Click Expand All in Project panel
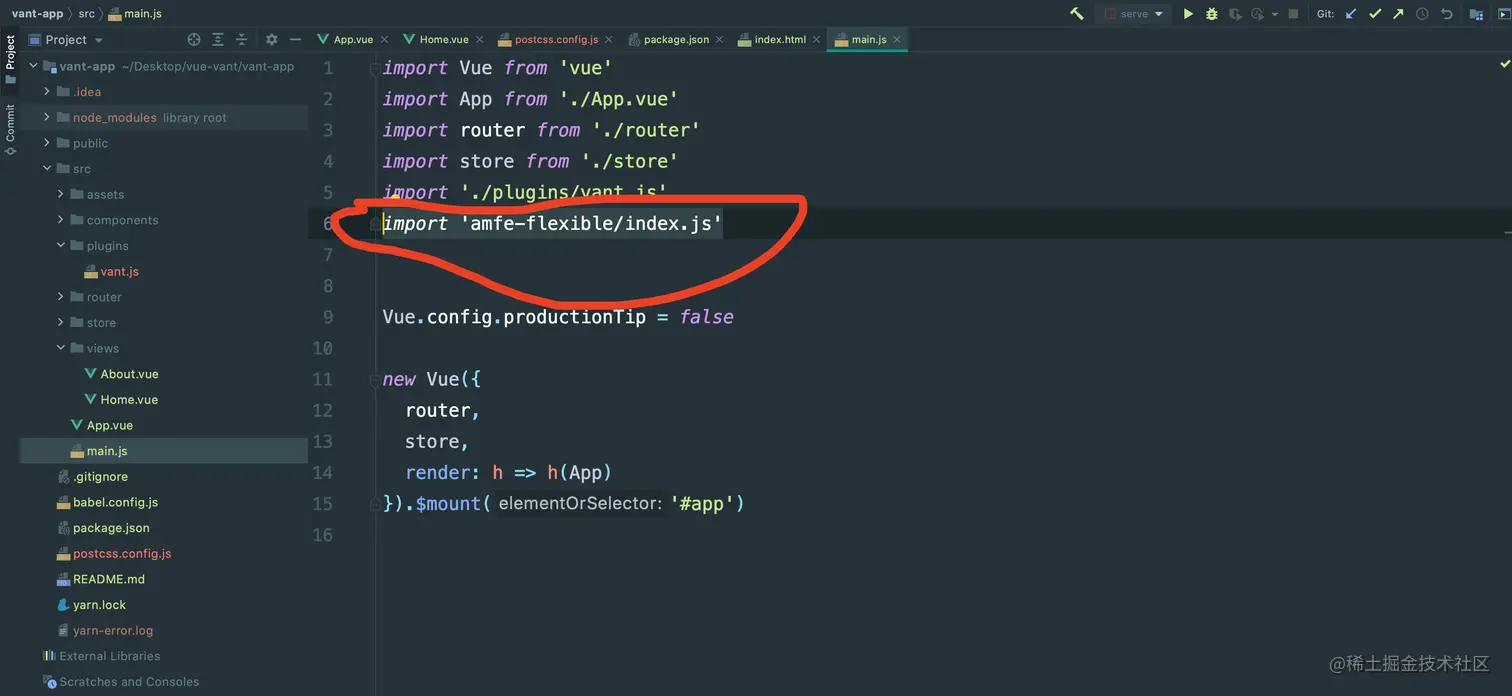The image size is (1512, 696). tap(218, 40)
